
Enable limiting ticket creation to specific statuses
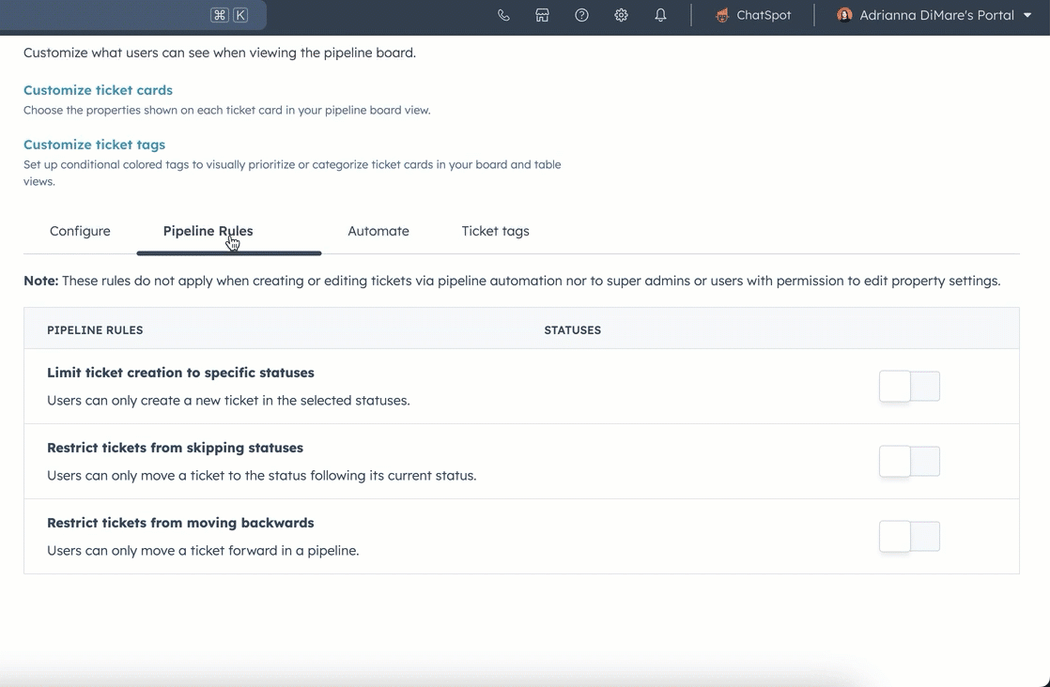pos(909,386)
